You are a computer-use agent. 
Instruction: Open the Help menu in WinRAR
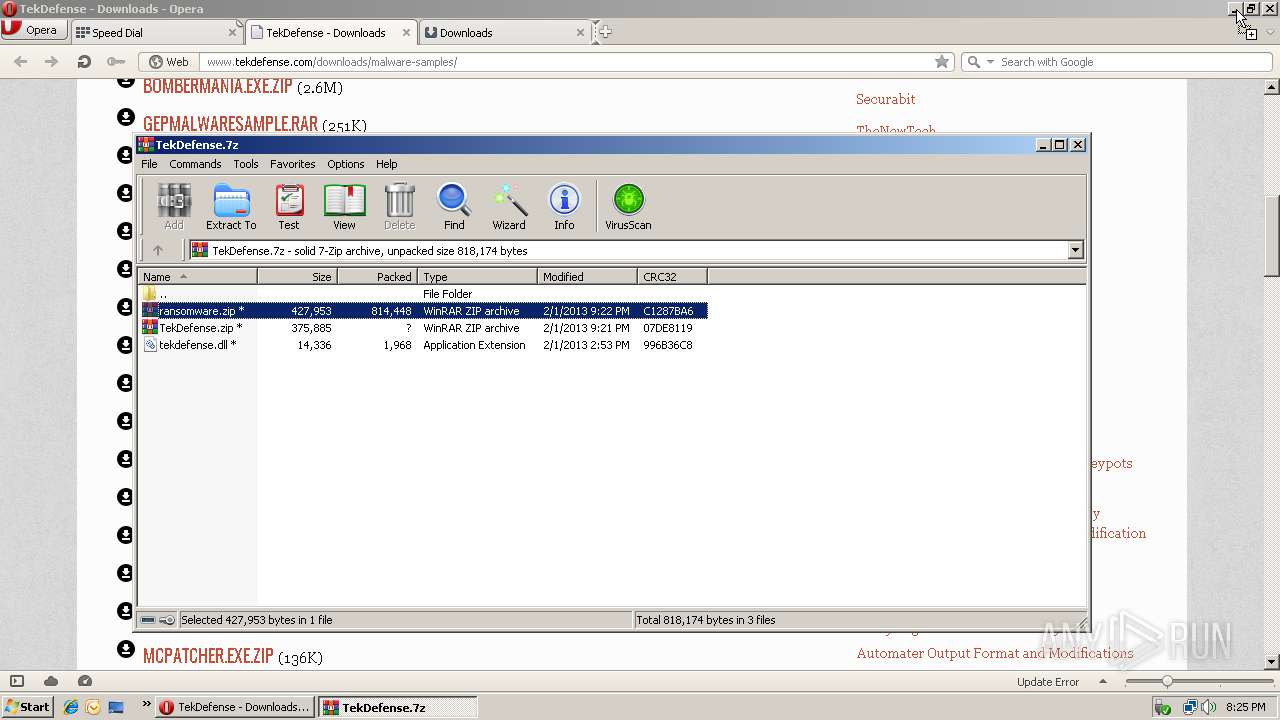point(387,164)
